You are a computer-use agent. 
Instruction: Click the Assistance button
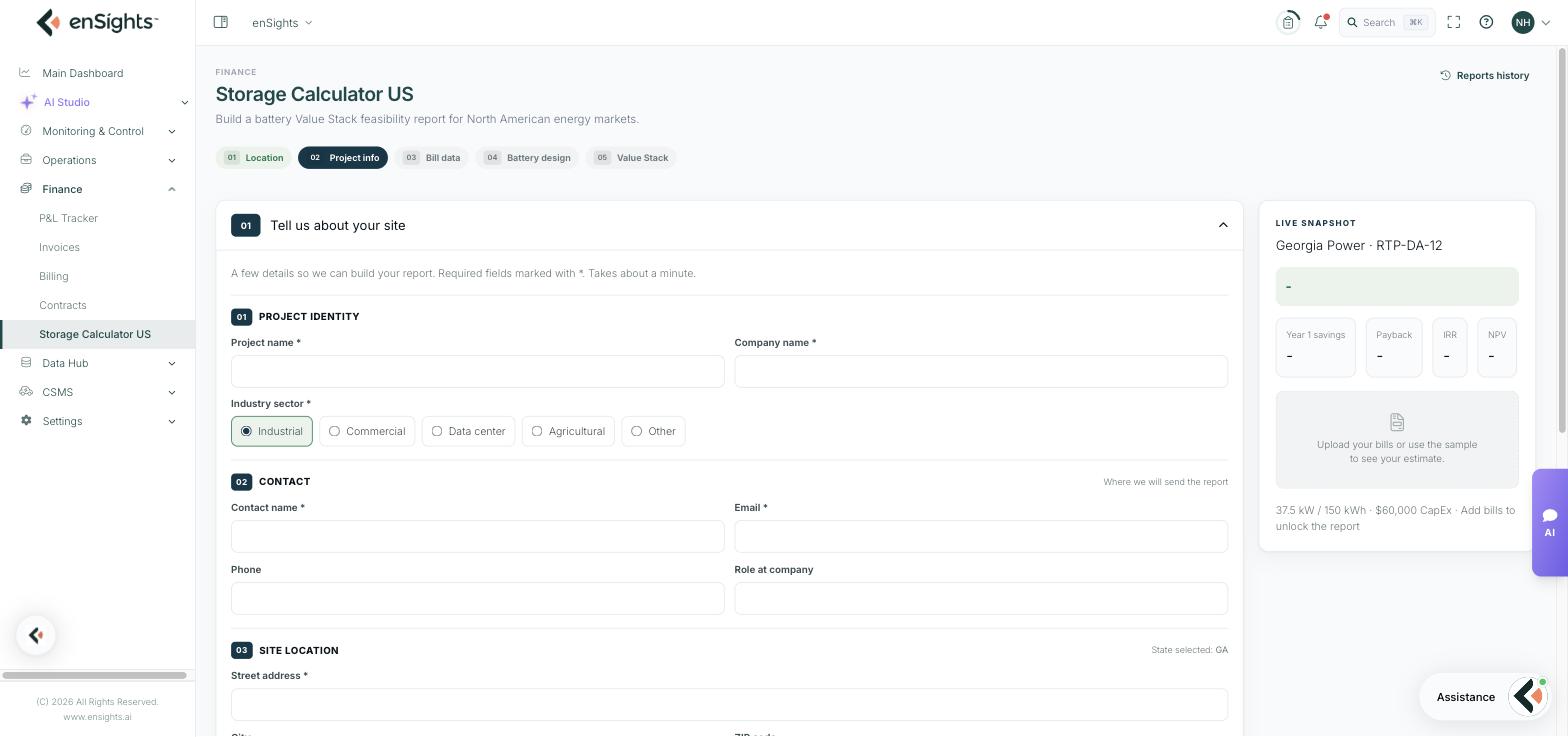tap(1487, 697)
